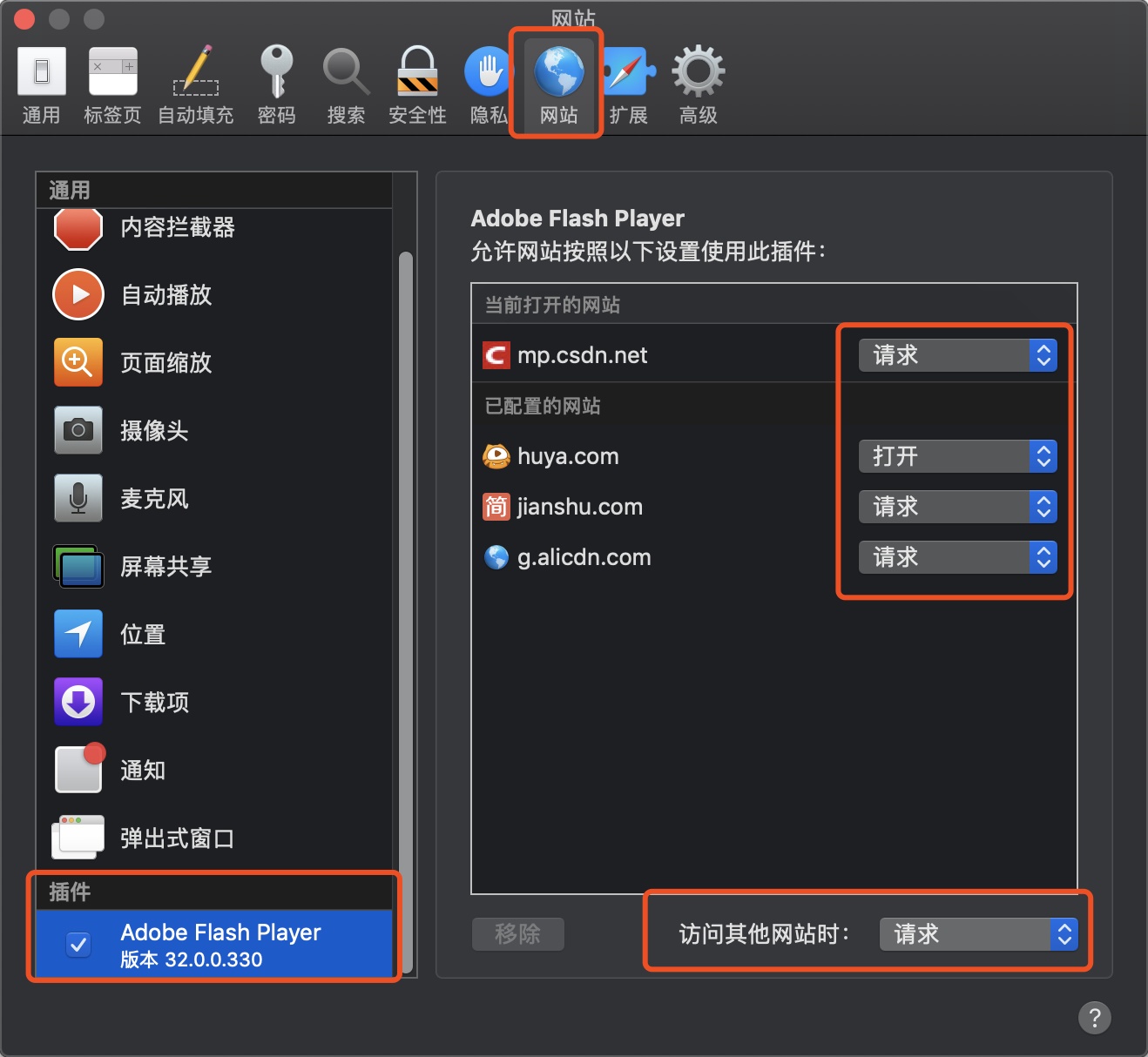This screenshot has width=1148, height=1057.
Task: Open the 搜索 Search magnifier icon
Action: (x=346, y=71)
